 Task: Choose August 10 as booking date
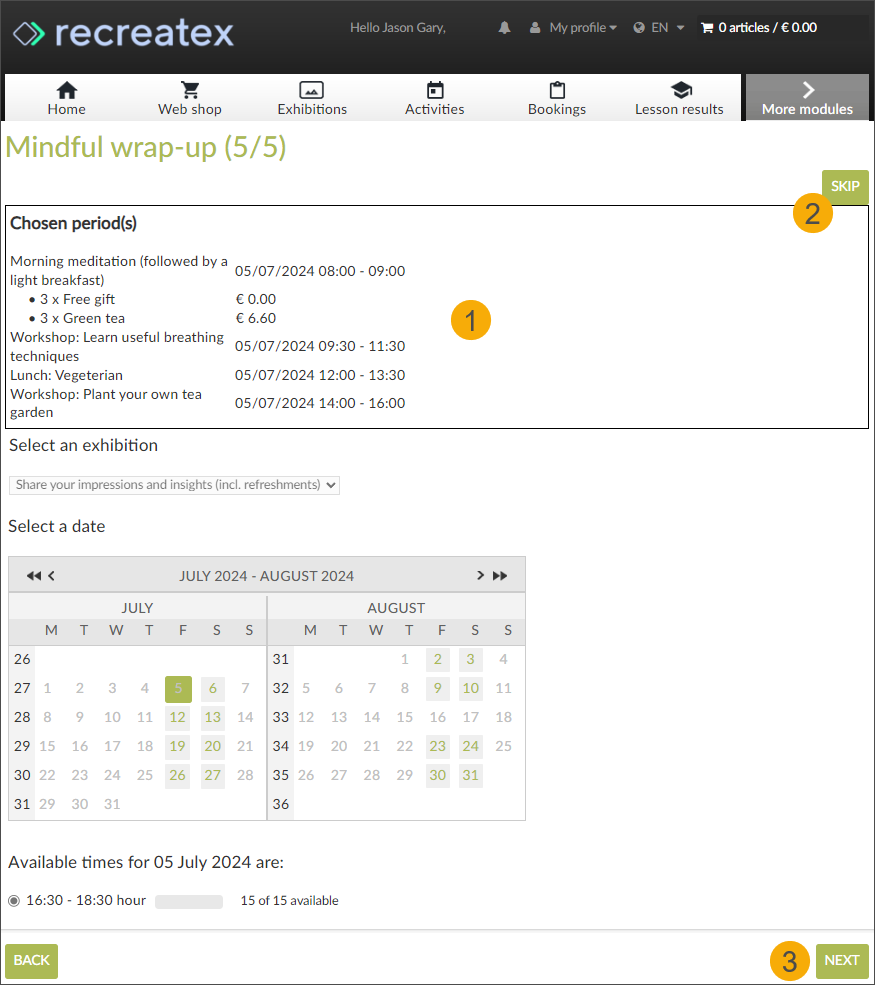pyautogui.click(x=470, y=688)
